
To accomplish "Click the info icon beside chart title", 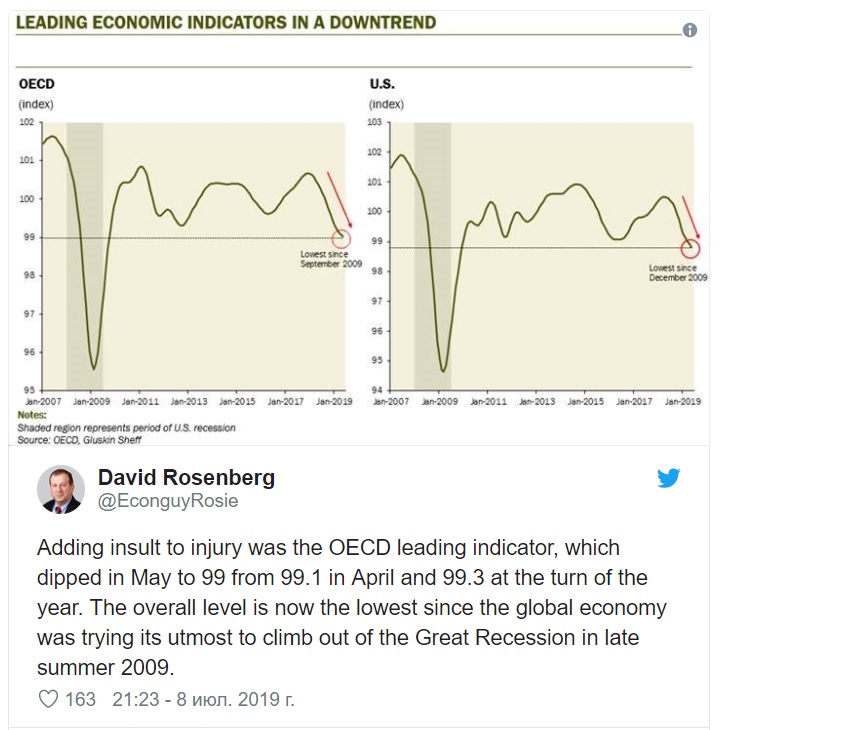I will pyautogui.click(x=690, y=30).
